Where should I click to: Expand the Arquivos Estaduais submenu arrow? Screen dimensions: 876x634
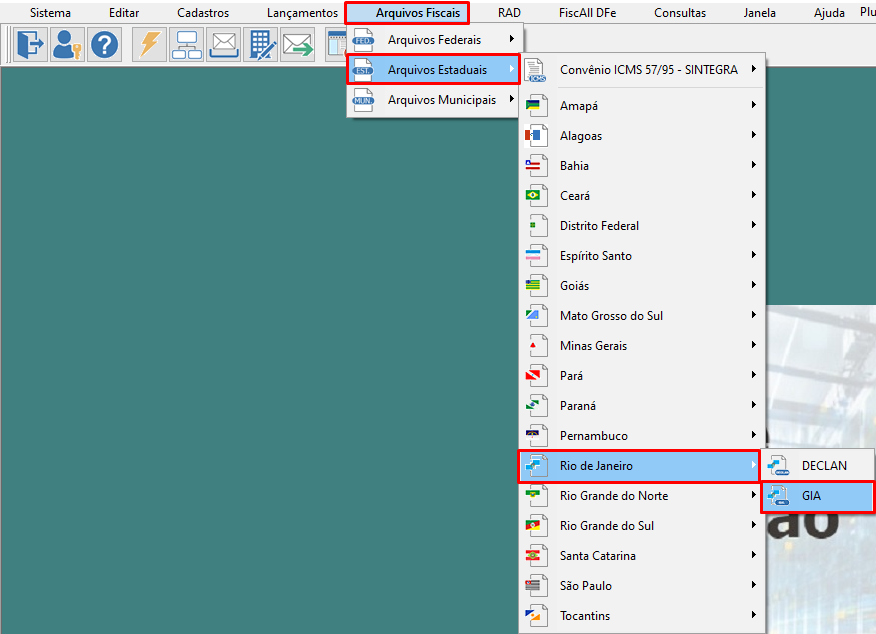512,69
